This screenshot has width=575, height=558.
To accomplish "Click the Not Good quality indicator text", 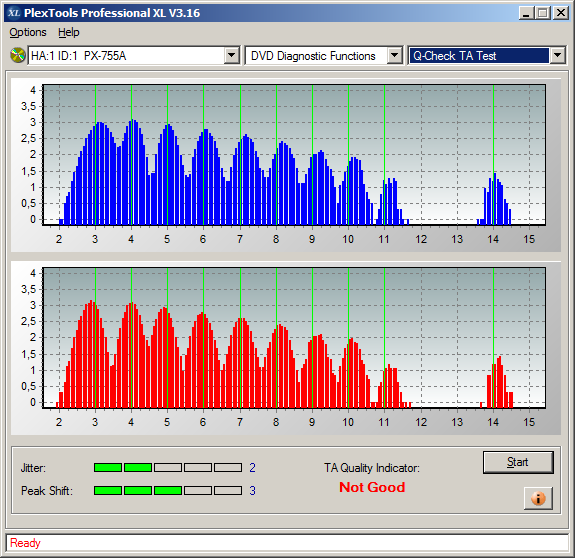I will point(372,487).
